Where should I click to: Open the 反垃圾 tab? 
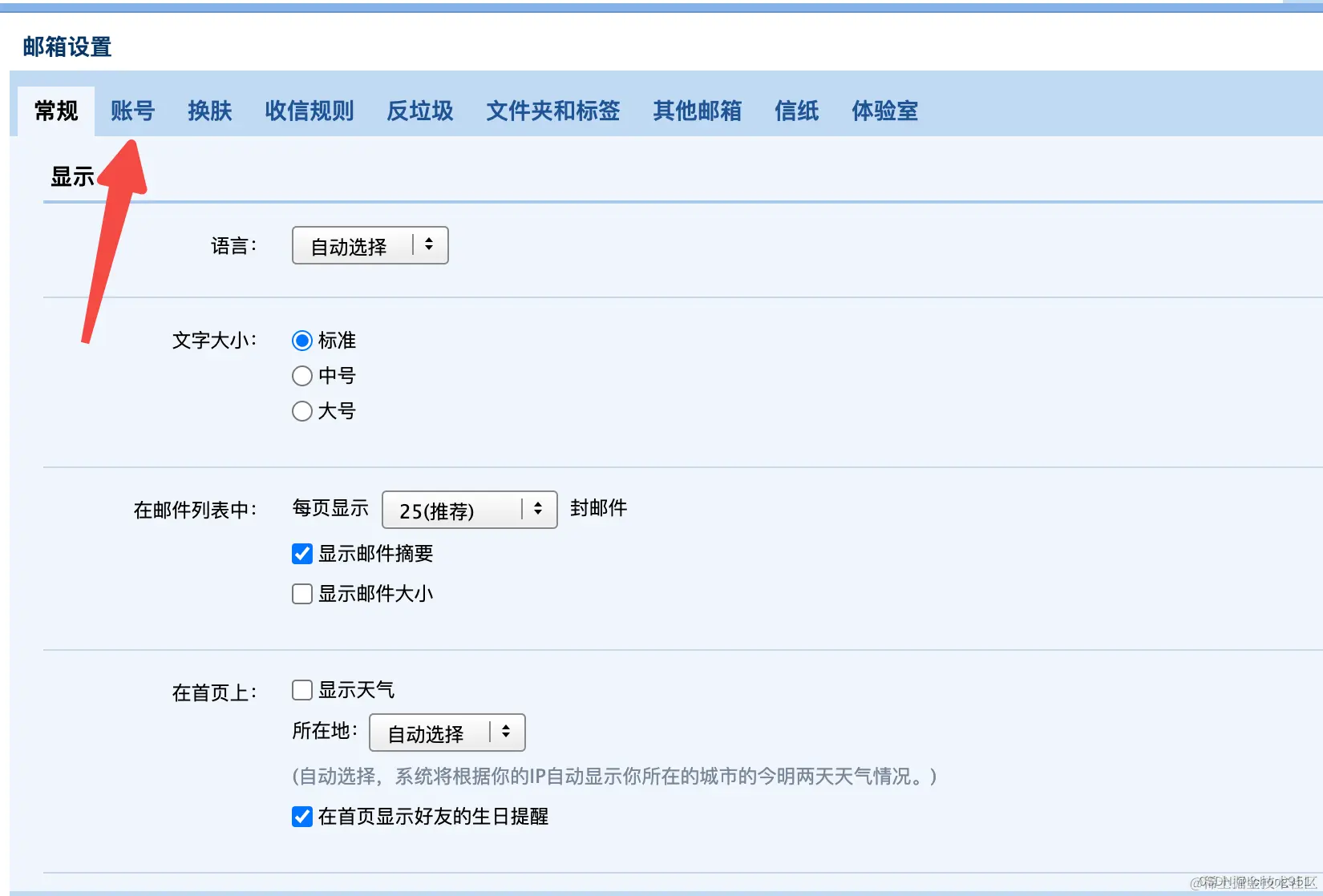(419, 111)
